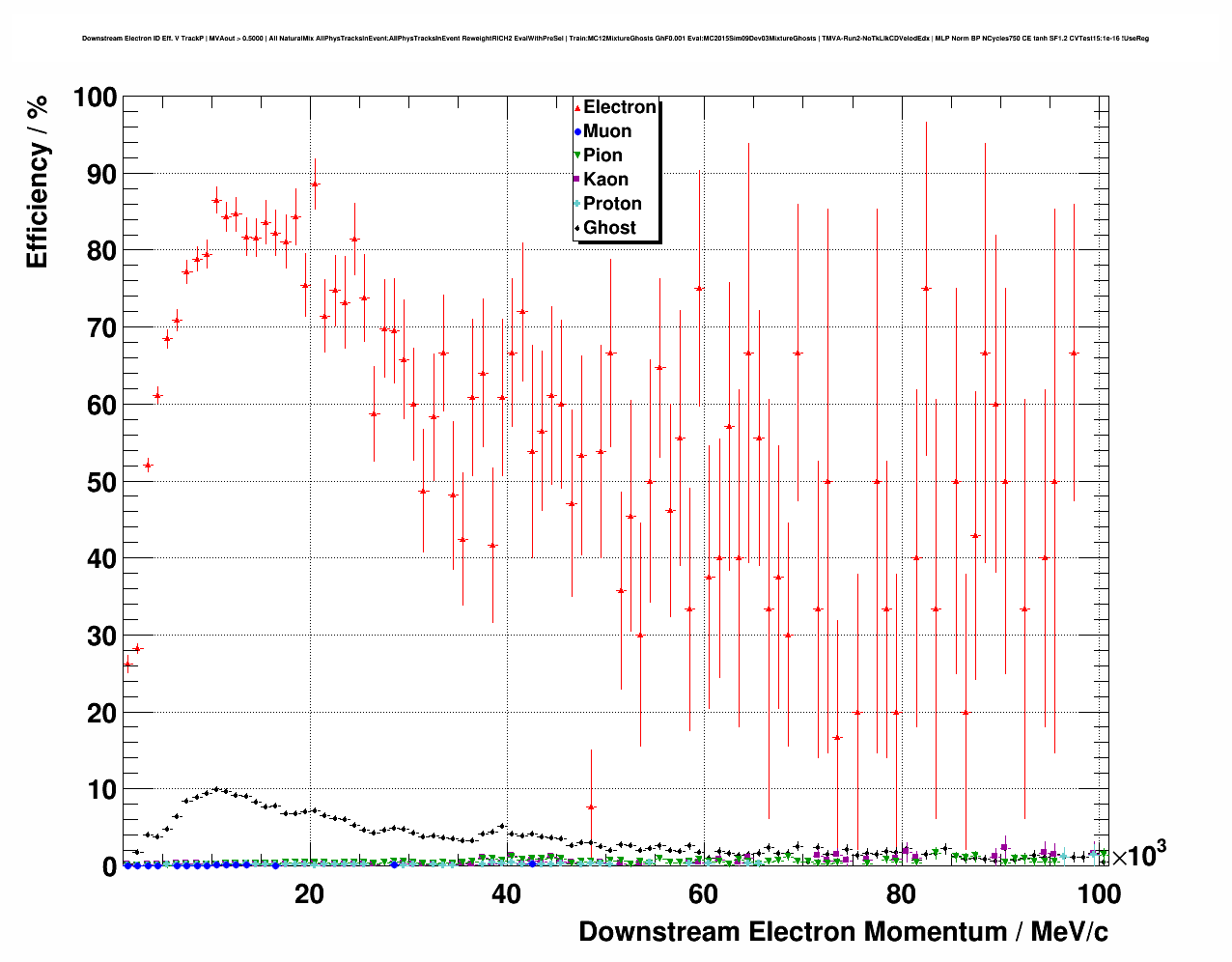The height and width of the screenshot is (962, 1232).
Task: Click the purple Kaon legend marker
Action: pos(577,180)
